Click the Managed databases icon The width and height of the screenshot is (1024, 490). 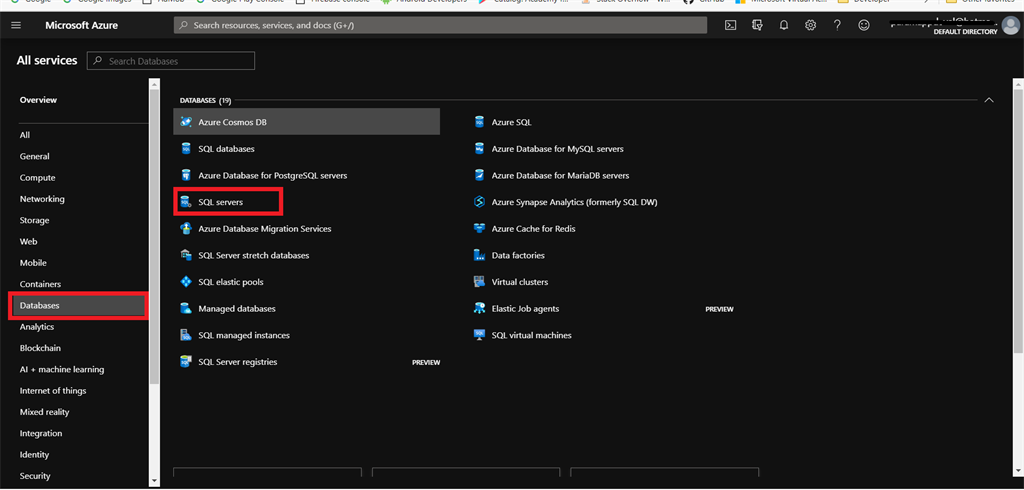[186, 308]
